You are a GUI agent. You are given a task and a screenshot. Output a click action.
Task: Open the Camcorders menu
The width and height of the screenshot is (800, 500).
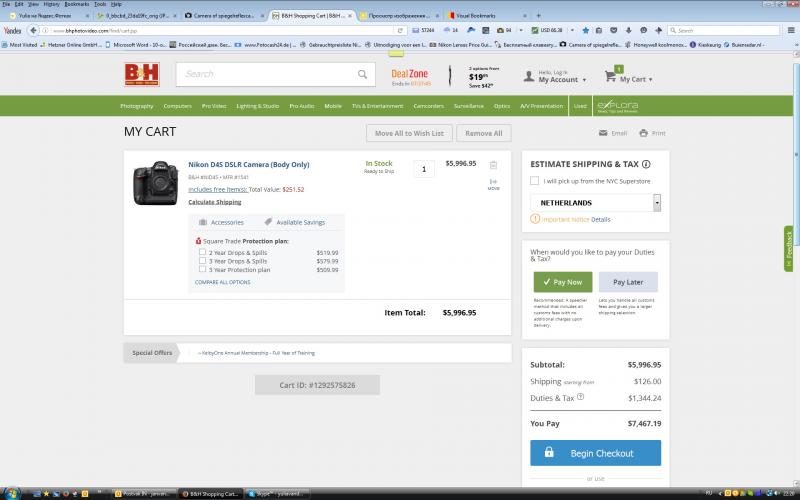429,106
